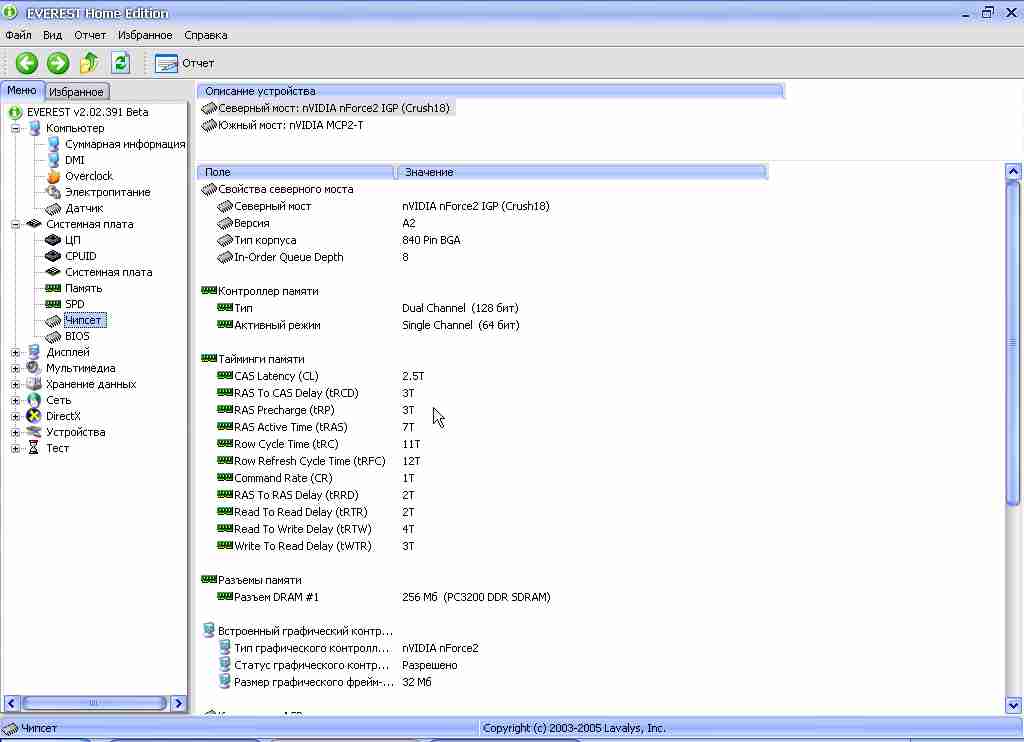The width and height of the screenshot is (1024, 742).
Task: Click the Электропитание icon
Action: pyautogui.click(x=53, y=192)
